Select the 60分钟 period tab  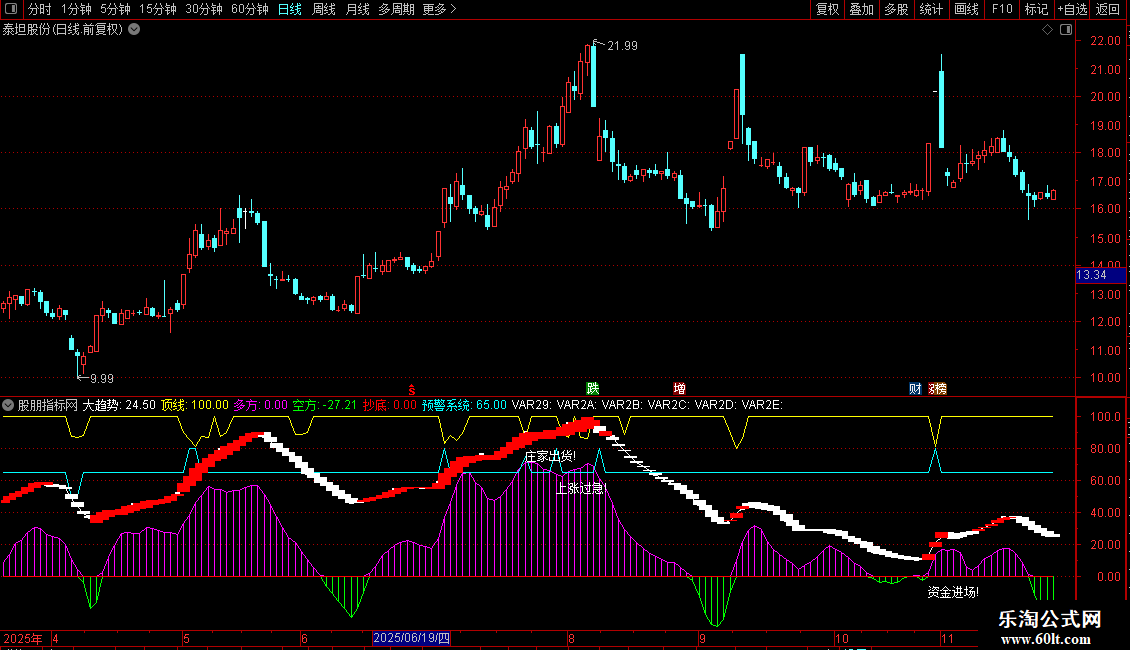pyautogui.click(x=249, y=10)
